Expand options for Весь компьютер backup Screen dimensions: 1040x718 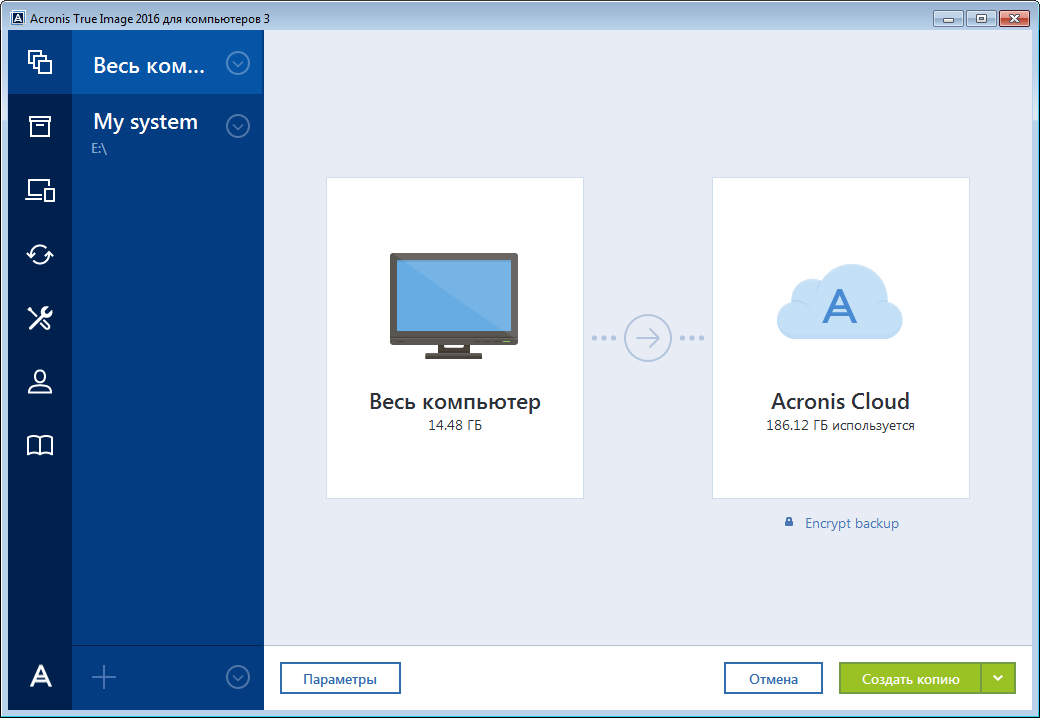pos(237,64)
